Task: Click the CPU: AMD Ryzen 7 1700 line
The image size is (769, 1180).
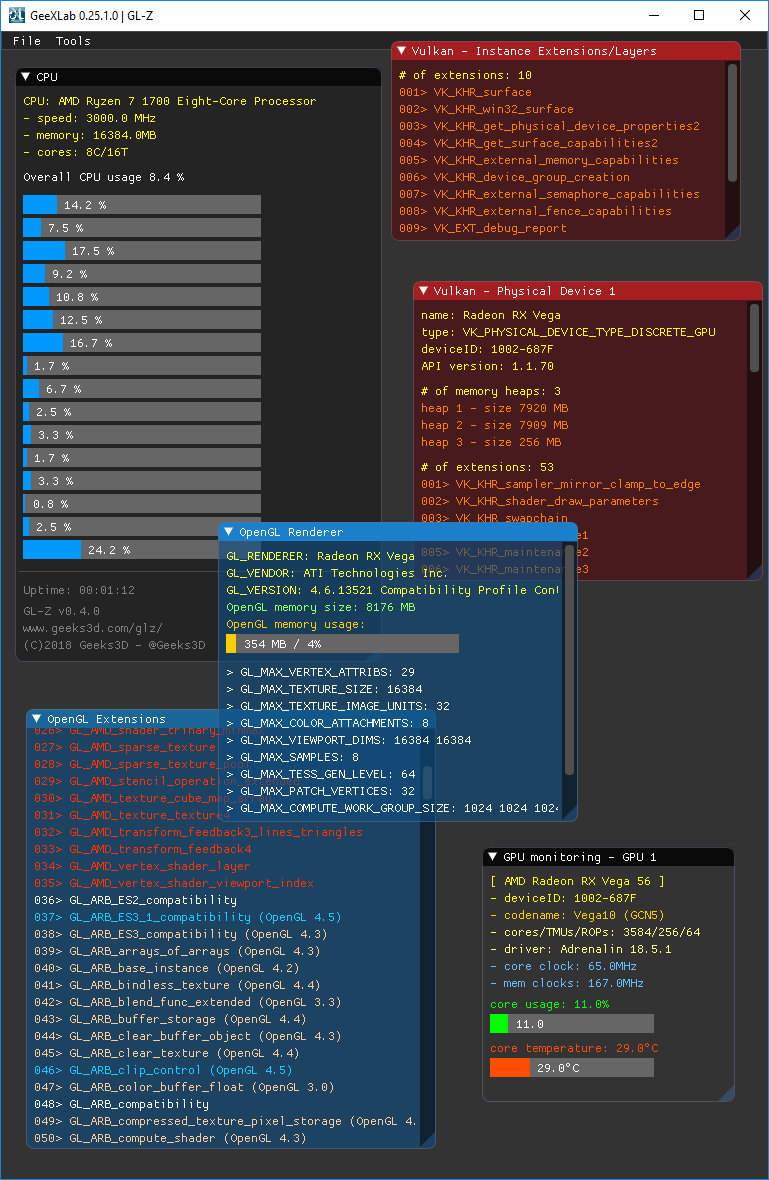Action: point(170,101)
